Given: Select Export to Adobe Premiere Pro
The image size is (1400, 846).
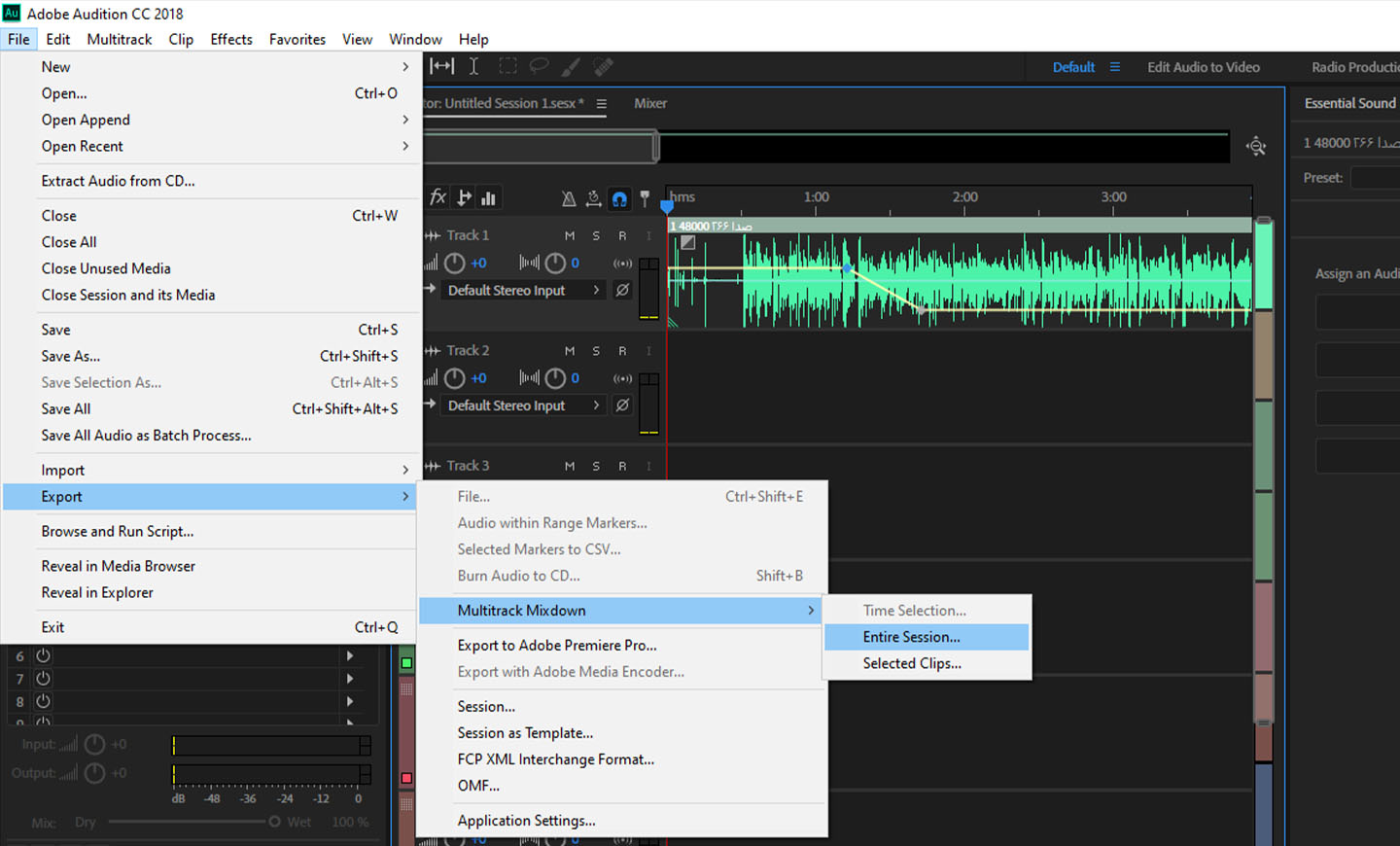Looking at the screenshot, I should coord(622,645).
